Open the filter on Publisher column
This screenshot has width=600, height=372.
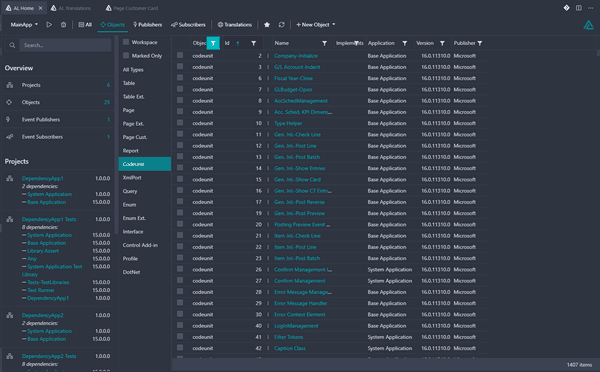point(480,43)
